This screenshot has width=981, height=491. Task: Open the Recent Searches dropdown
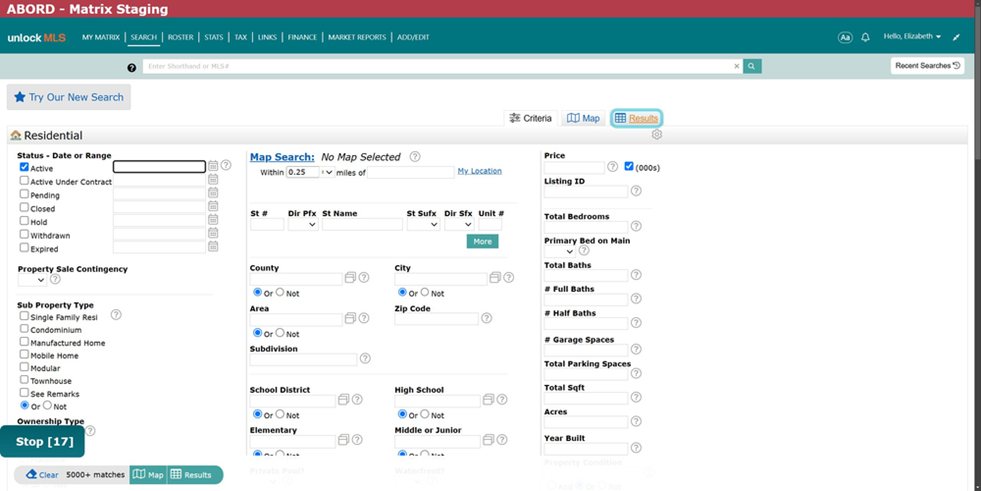pos(927,66)
